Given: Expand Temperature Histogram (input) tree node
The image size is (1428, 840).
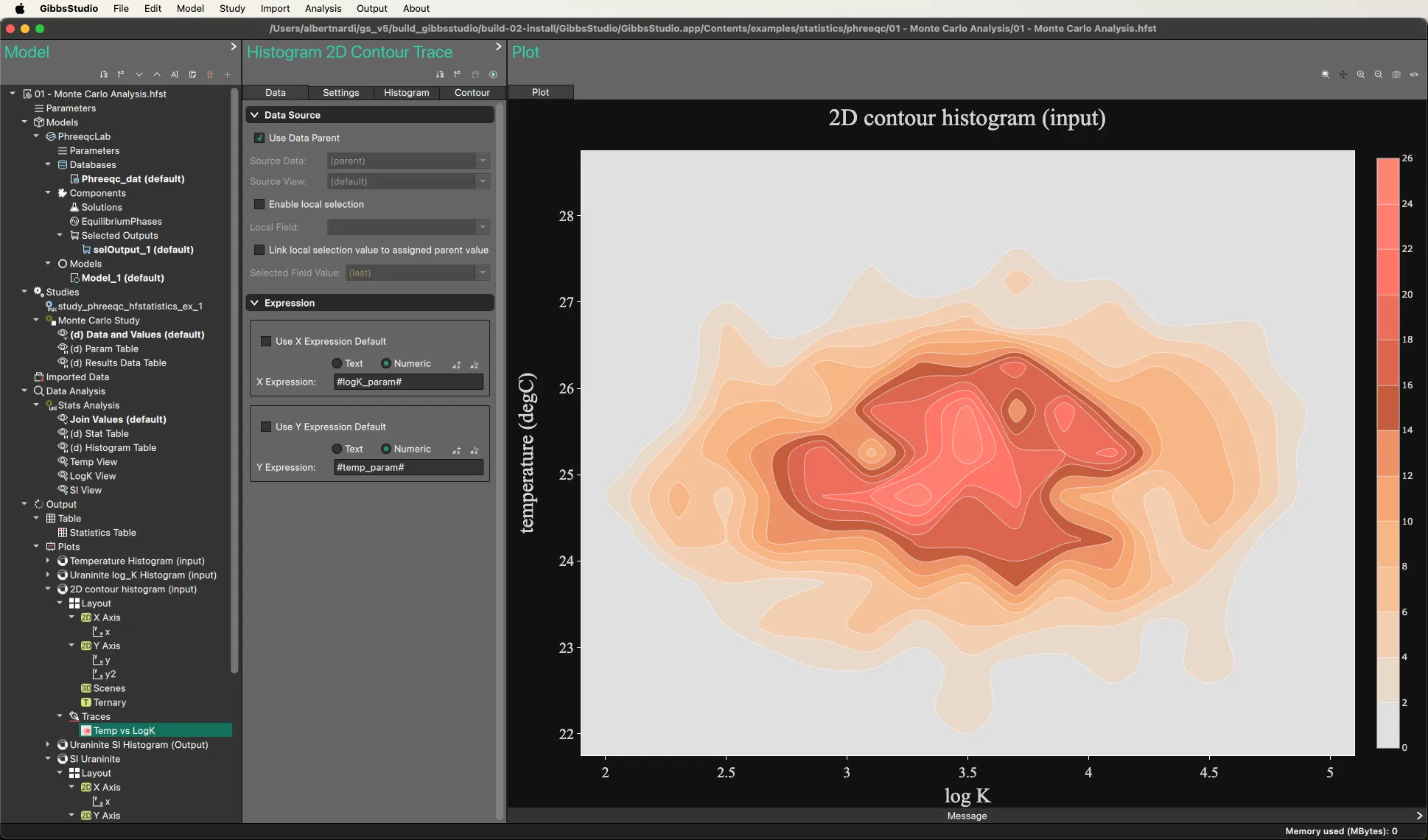Looking at the screenshot, I should (x=48, y=561).
